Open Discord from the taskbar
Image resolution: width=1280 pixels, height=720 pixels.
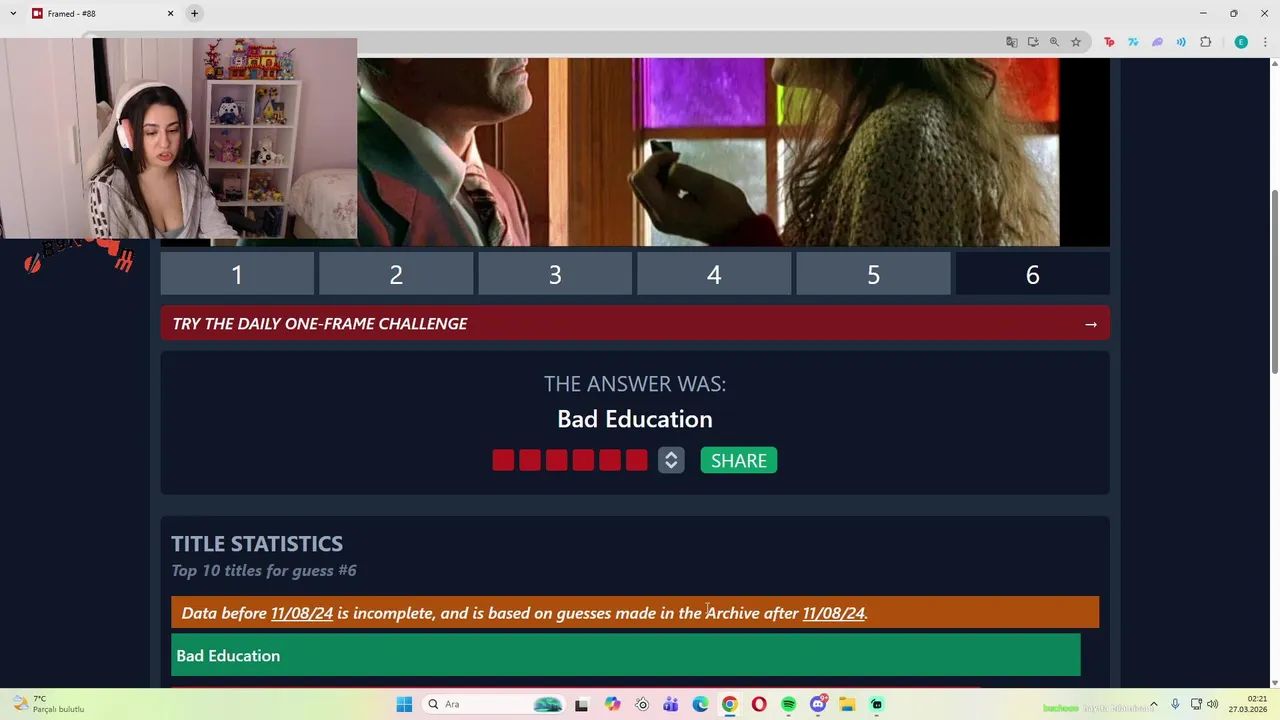pos(818,704)
